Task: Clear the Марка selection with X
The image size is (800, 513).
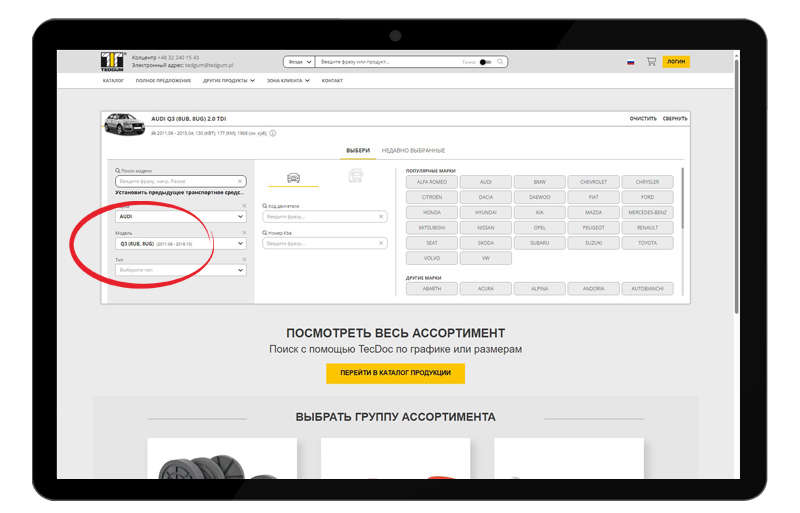Action: (x=244, y=206)
